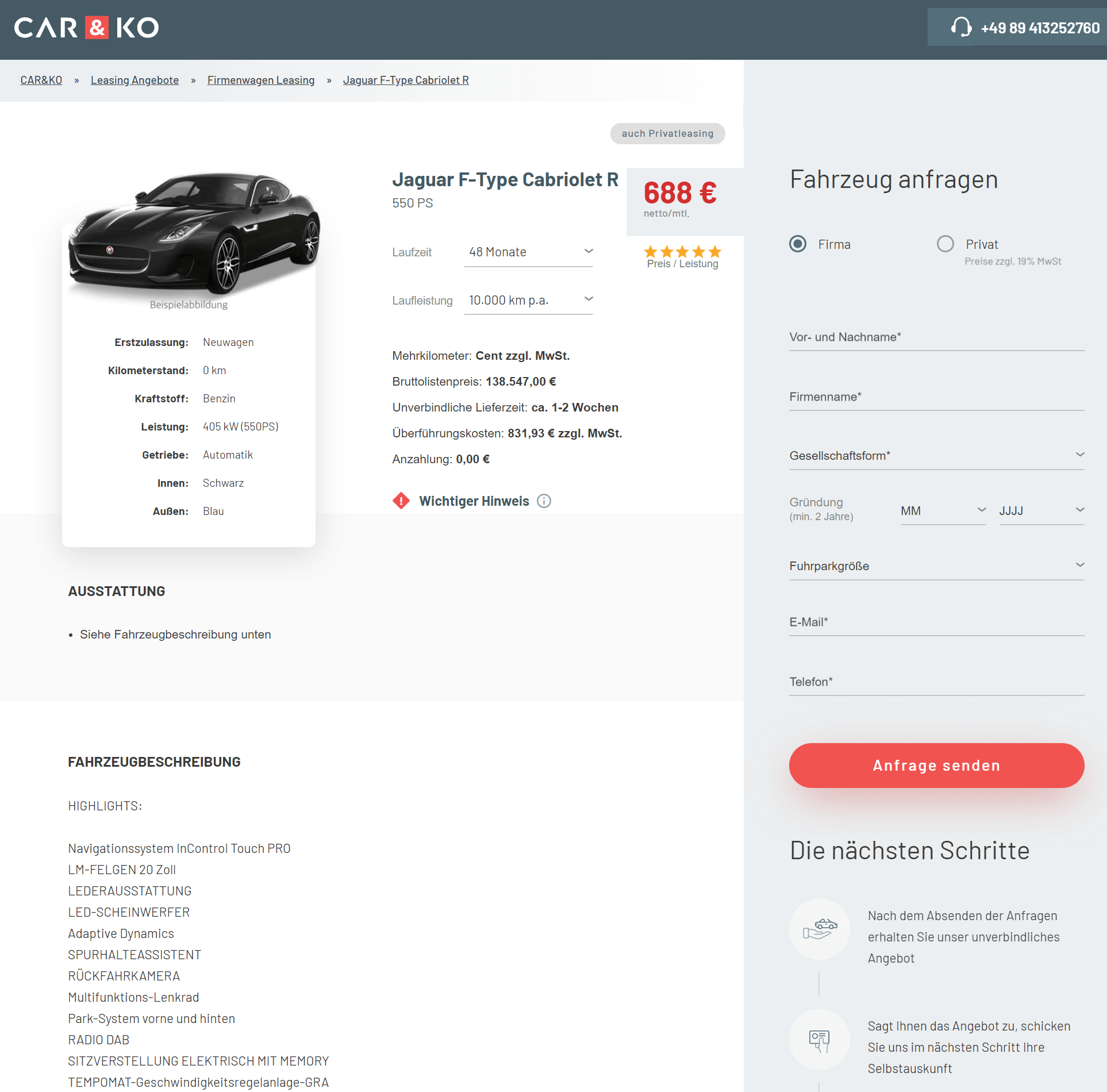Click the five-star Preis / Leistung rating

pos(682,252)
